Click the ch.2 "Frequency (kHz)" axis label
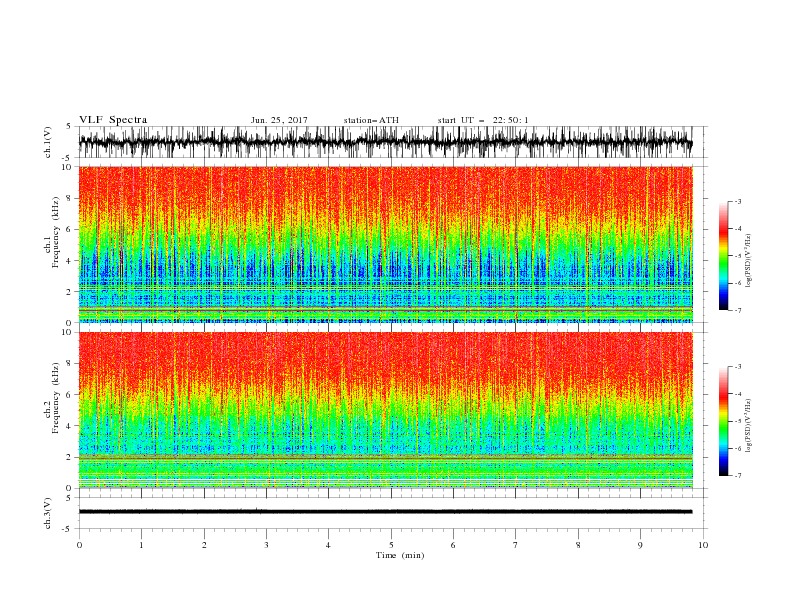This screenshot has width=792, height=612. (56, 397)
